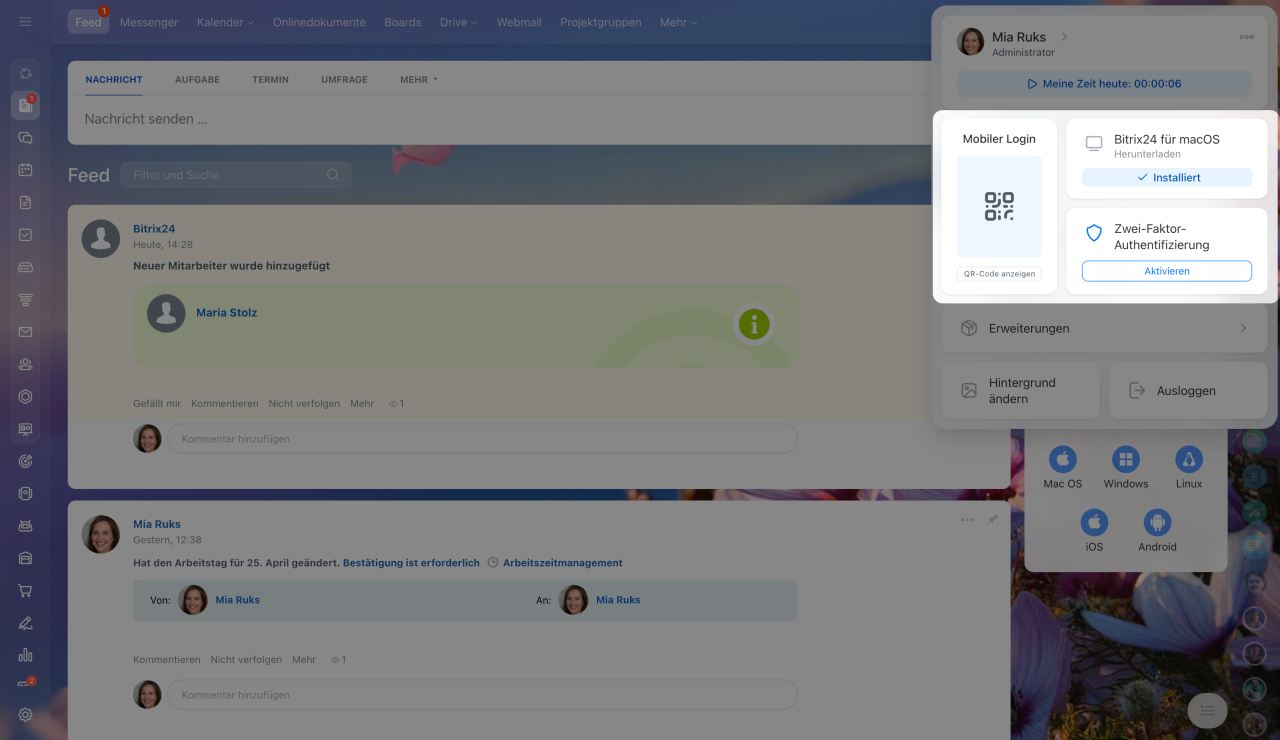The height and width of the screenshot is (740, 1280).
Task: Open the hamburger menu in the left sidebar
Action: click(x=25, y=22)
